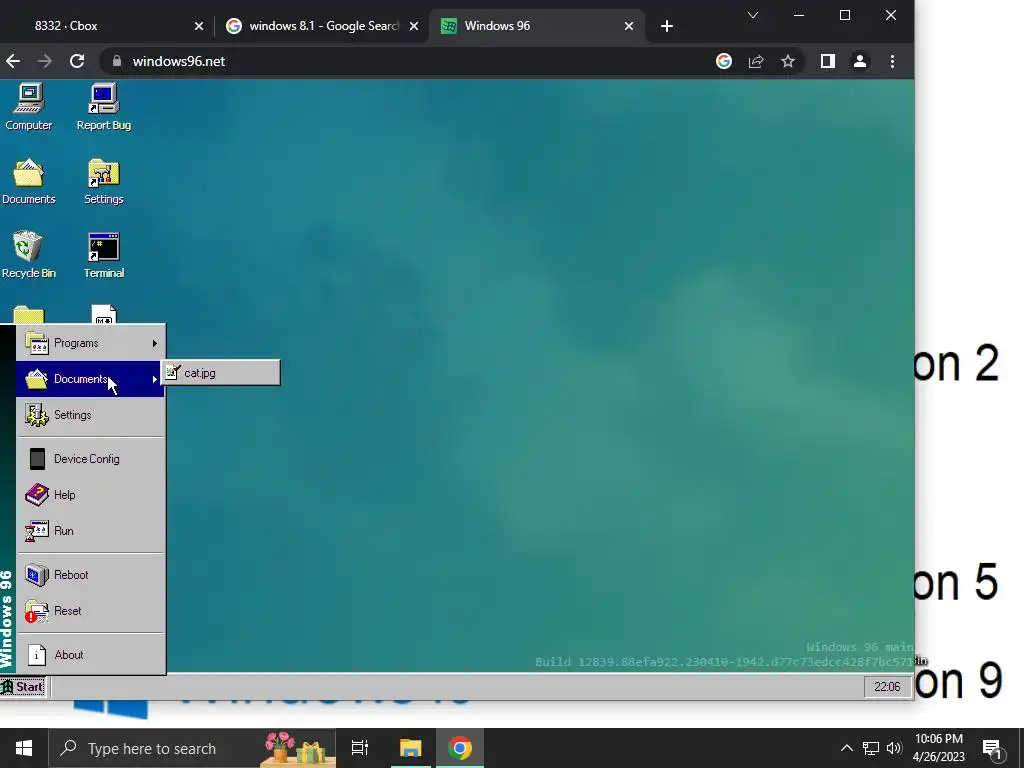Open the tab search dropdown chevron
Image resolution: width=1024 pixels, height=768 pixels.
[753, 15]
